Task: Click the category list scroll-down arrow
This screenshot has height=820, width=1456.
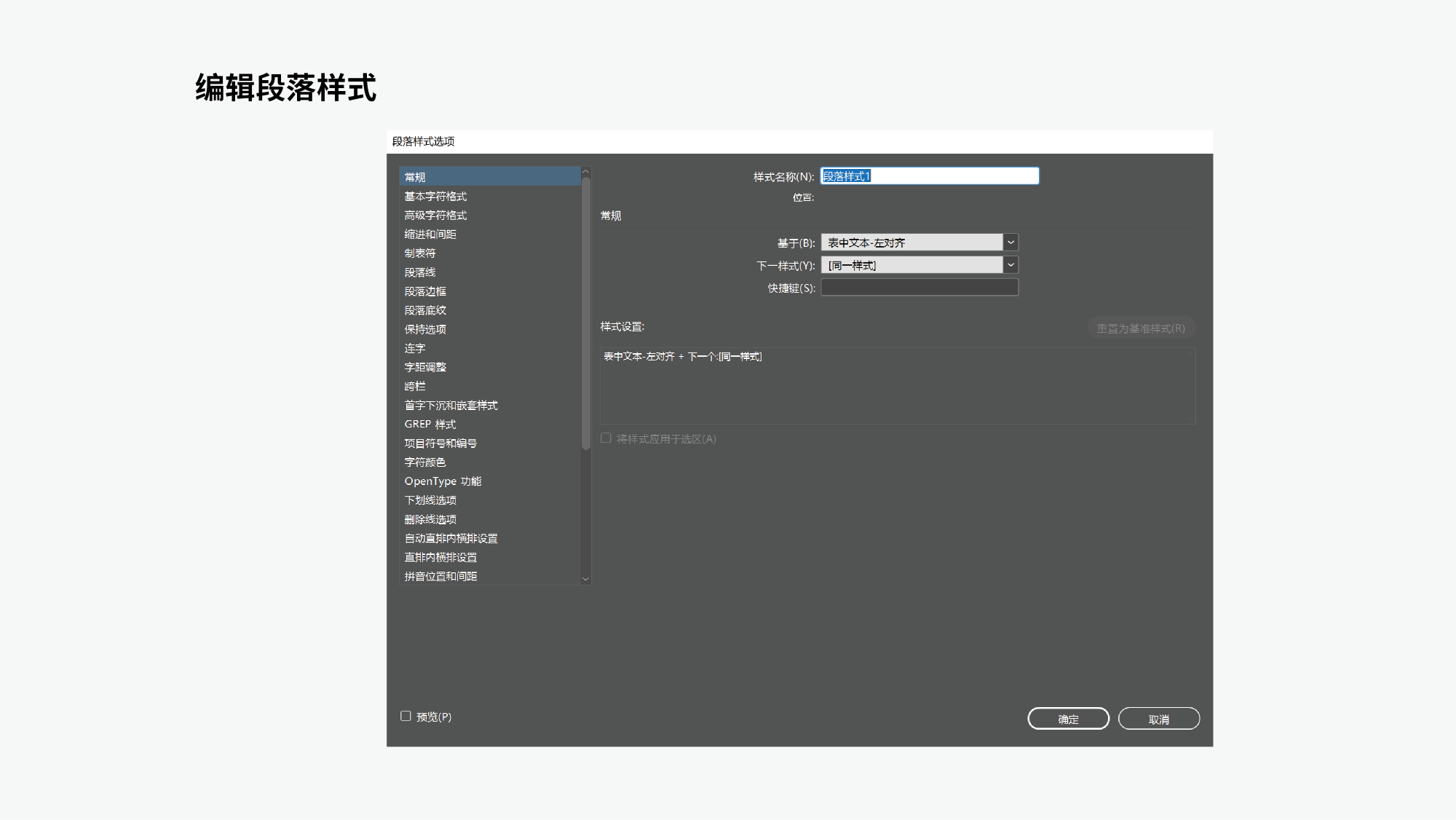Action: point(585,580)
